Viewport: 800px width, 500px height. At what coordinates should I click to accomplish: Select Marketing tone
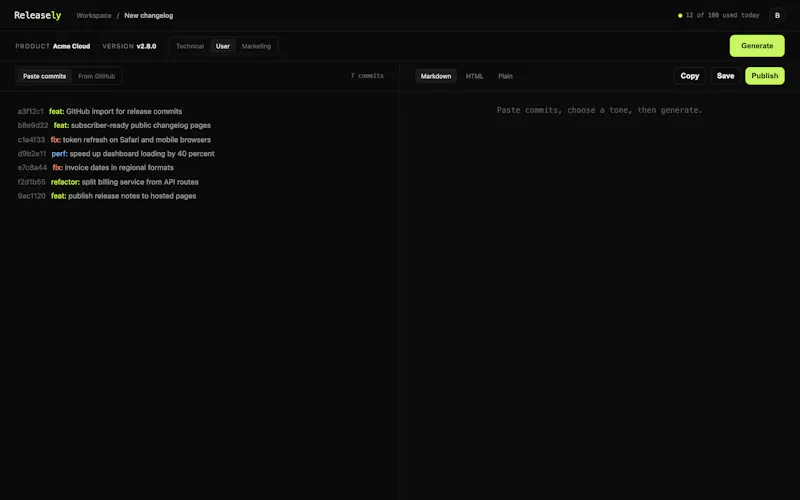coord(256,46)
